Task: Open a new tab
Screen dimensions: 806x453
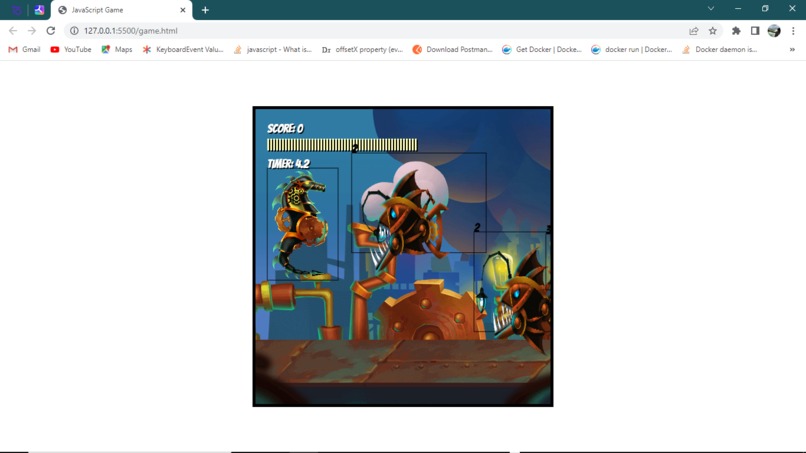Action: tap(205, 10)
